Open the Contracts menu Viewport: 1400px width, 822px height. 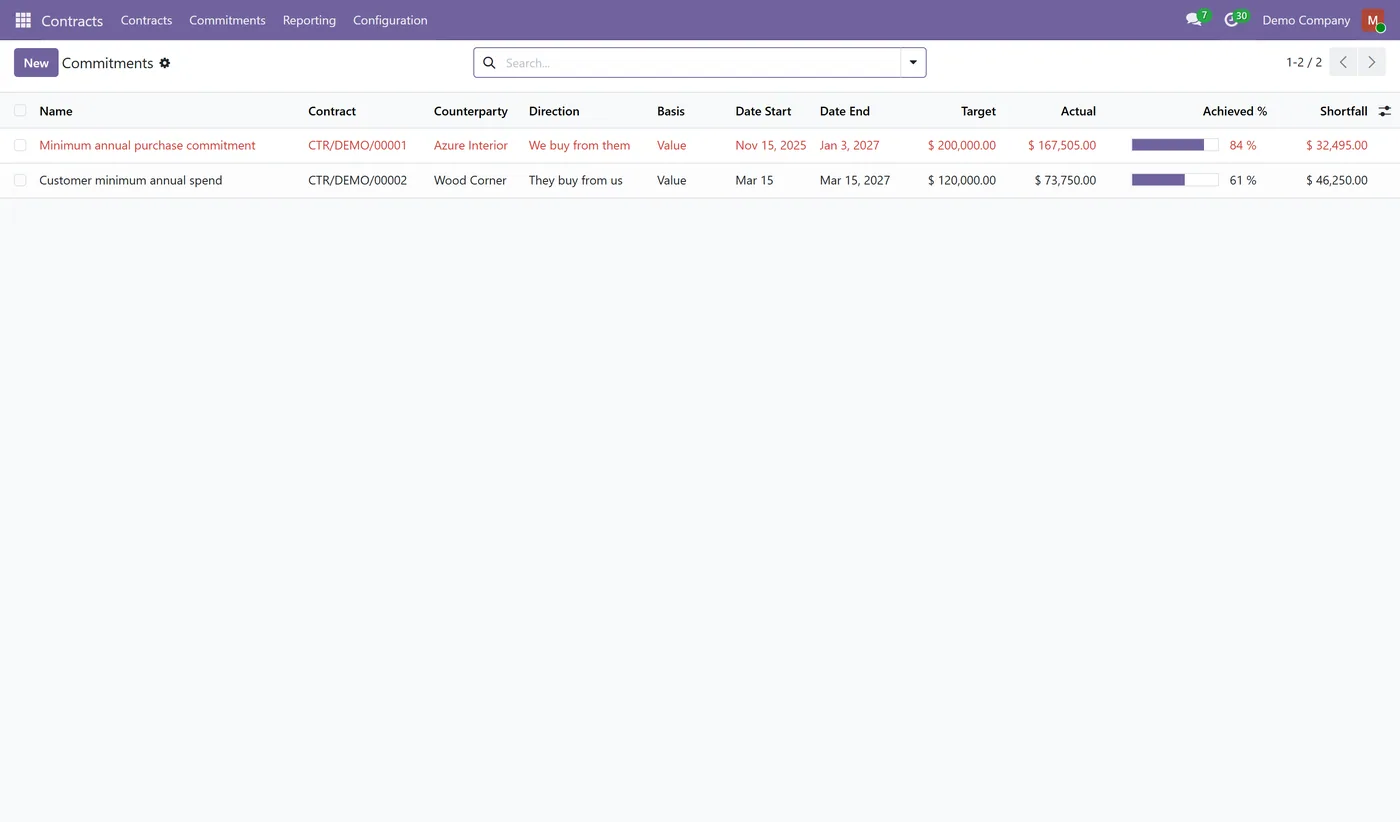point(146,20)
